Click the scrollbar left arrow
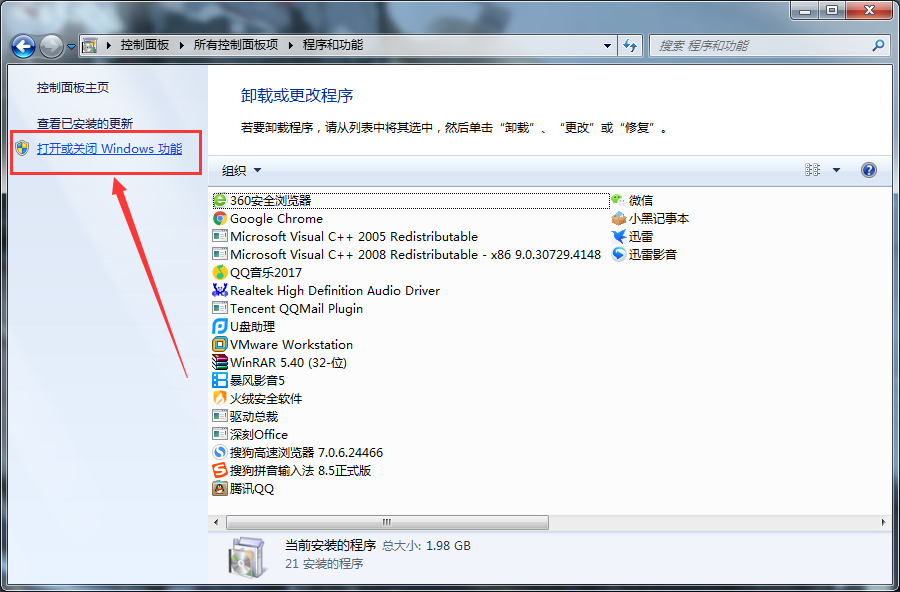Viewport: 900px width, 592px height. point(216,522)
